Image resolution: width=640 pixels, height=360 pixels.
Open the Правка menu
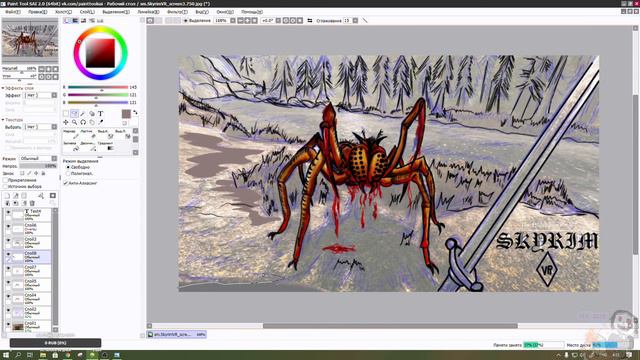point(38,12)
